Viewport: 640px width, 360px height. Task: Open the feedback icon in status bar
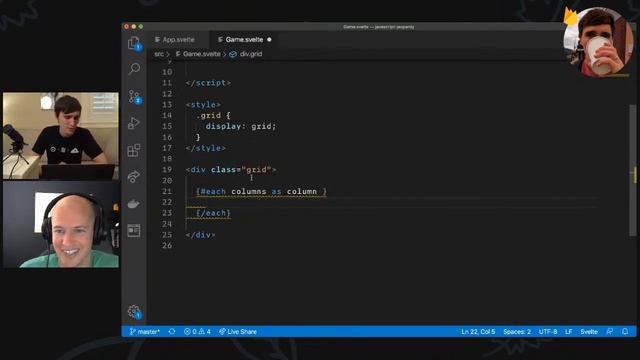click(x=609, y=331)
